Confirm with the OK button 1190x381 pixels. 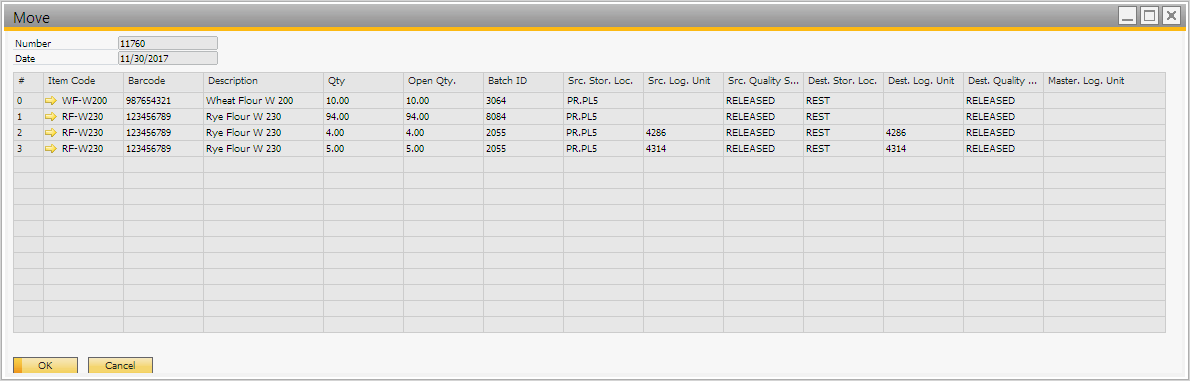tap(46, 365)
